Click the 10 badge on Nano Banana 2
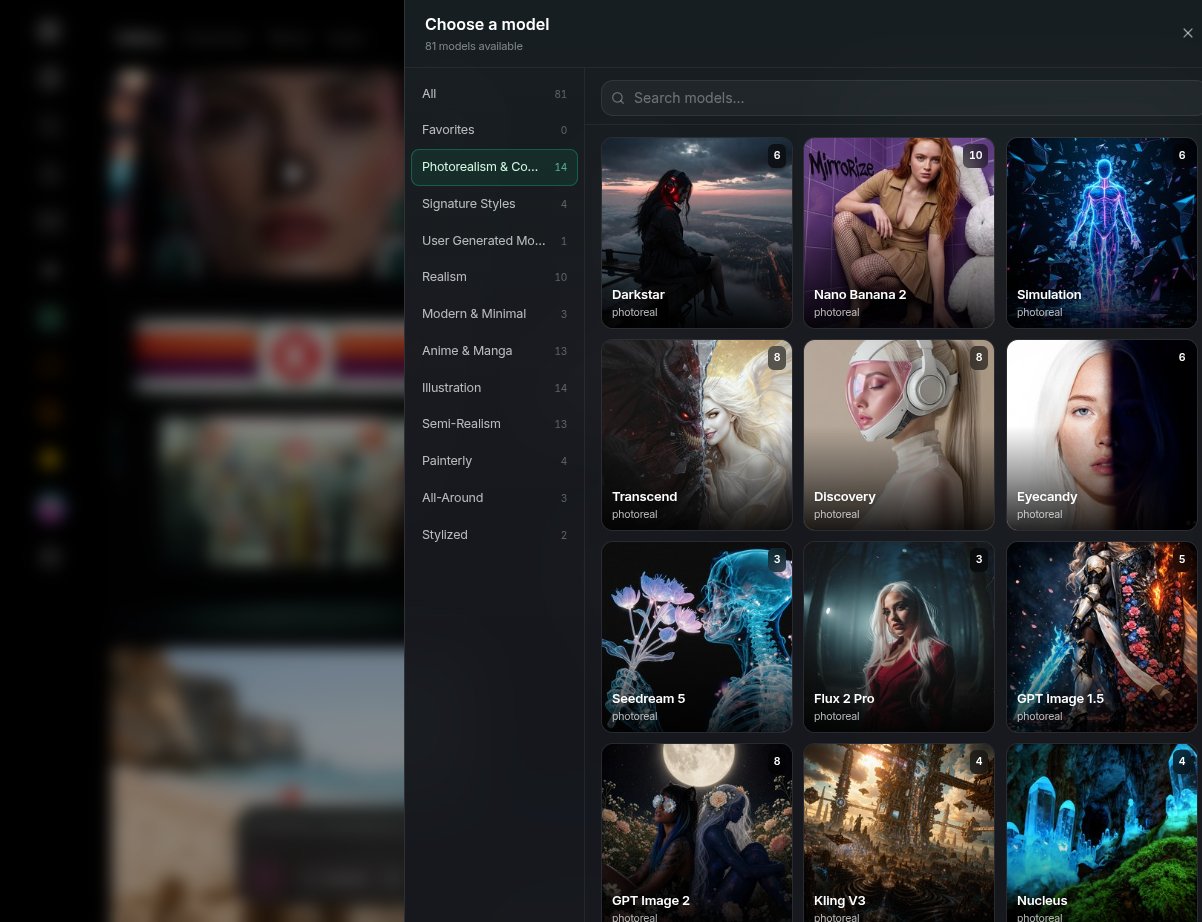Screen dimensions: 1202x922 976,155
